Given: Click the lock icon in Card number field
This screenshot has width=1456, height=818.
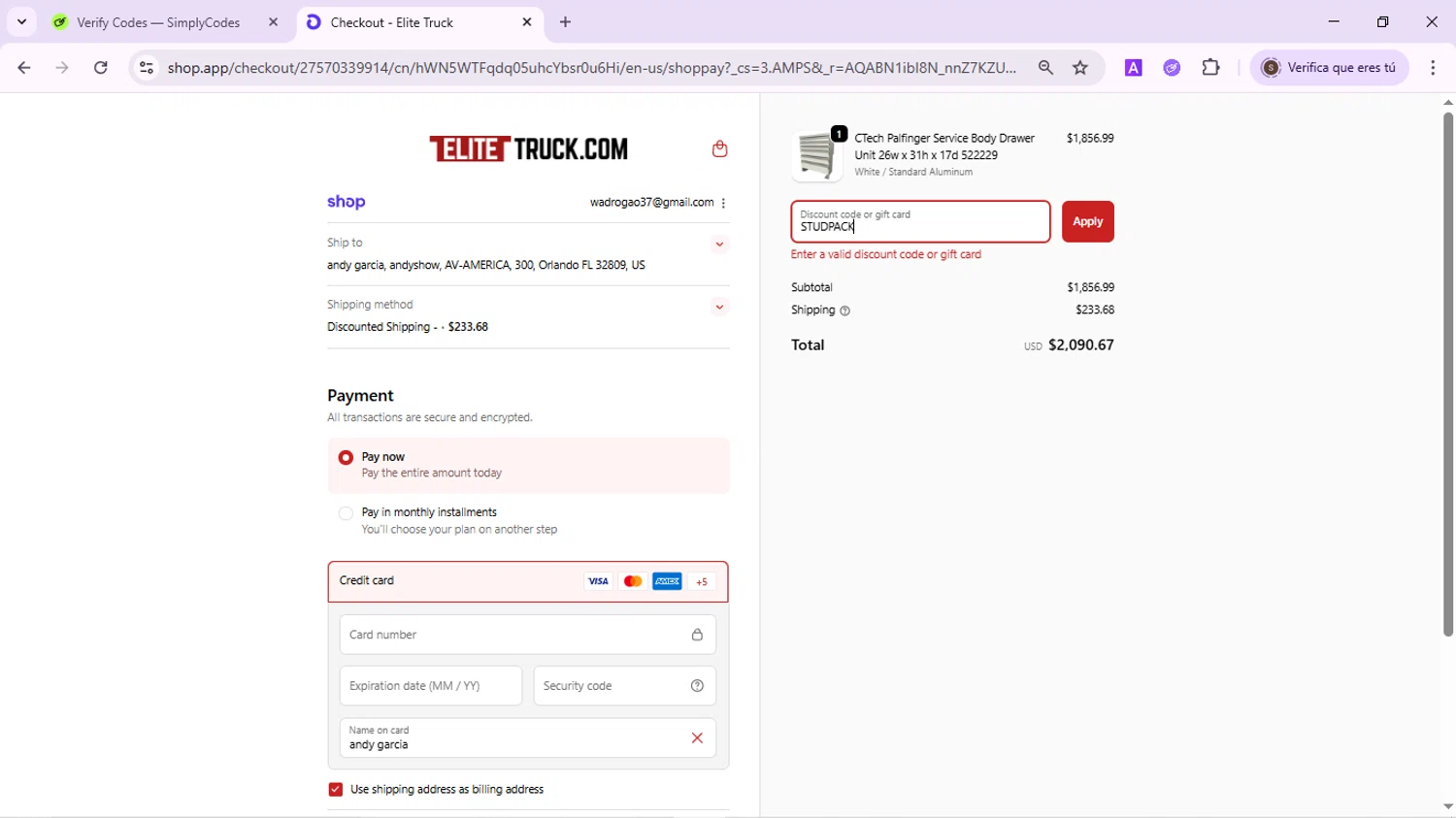Looking at the screenshot, I should coord(697,635).
